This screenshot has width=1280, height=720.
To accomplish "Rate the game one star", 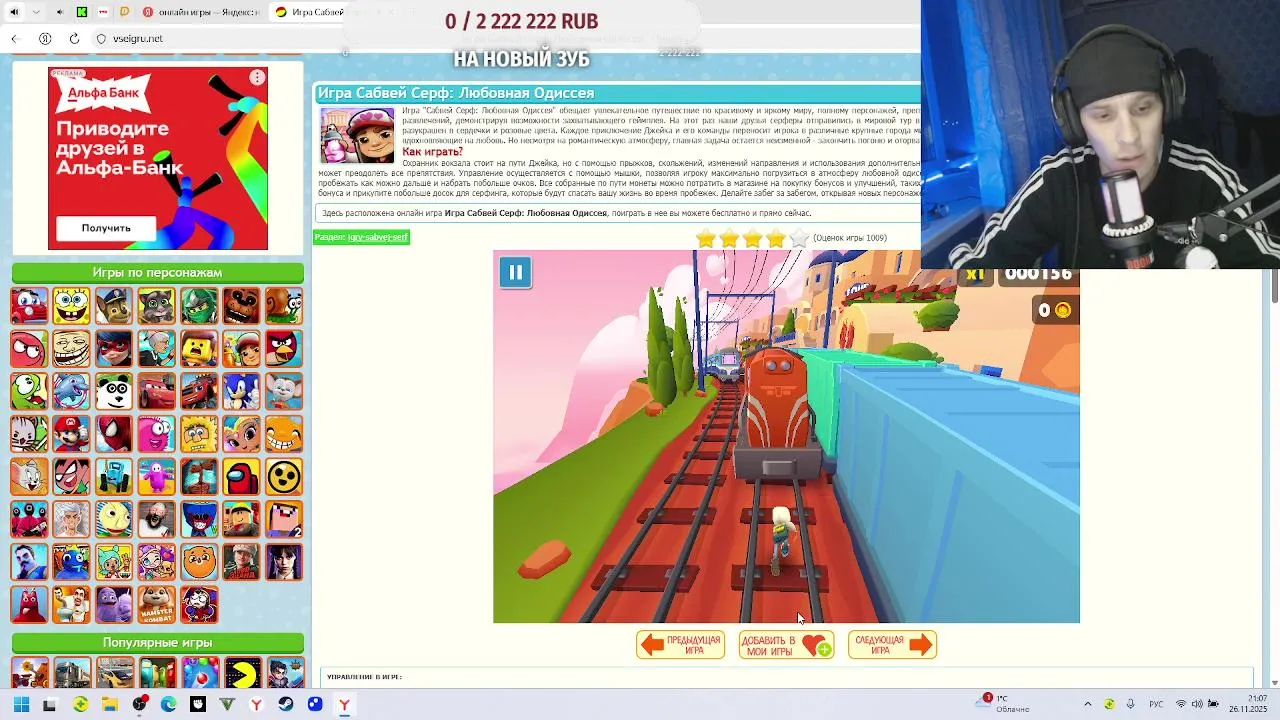I will tap(706, 238).
